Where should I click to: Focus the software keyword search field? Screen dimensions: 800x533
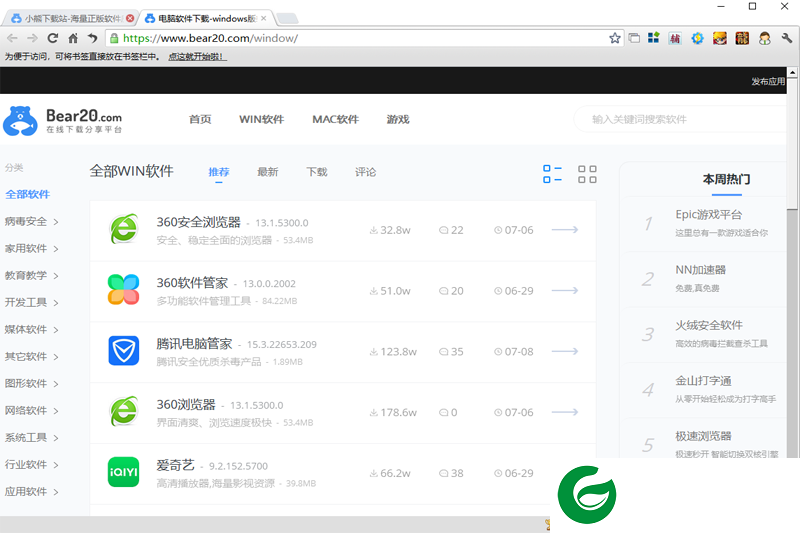point(680,119)
